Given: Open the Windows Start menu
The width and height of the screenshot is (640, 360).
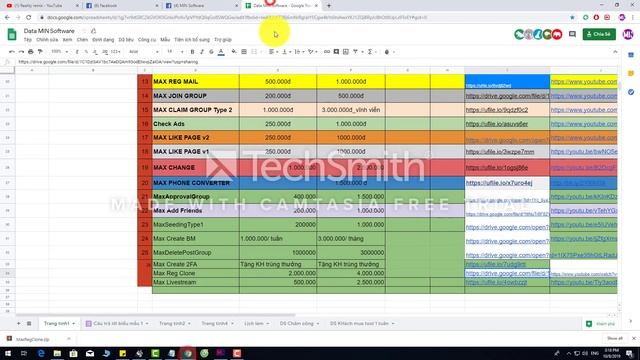Looking at the screenshot, I should pos(8,353).
